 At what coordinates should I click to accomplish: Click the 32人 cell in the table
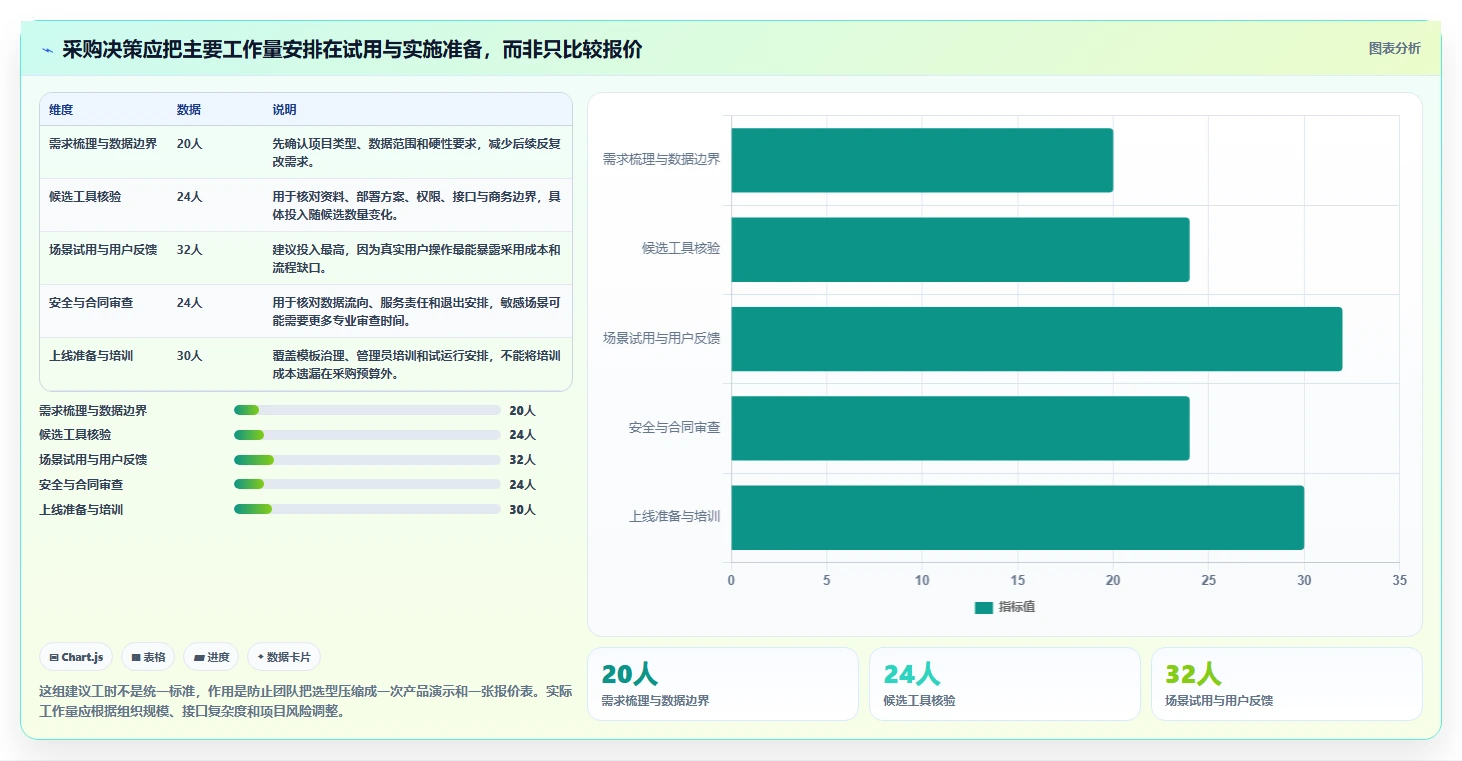coord(190,250)
